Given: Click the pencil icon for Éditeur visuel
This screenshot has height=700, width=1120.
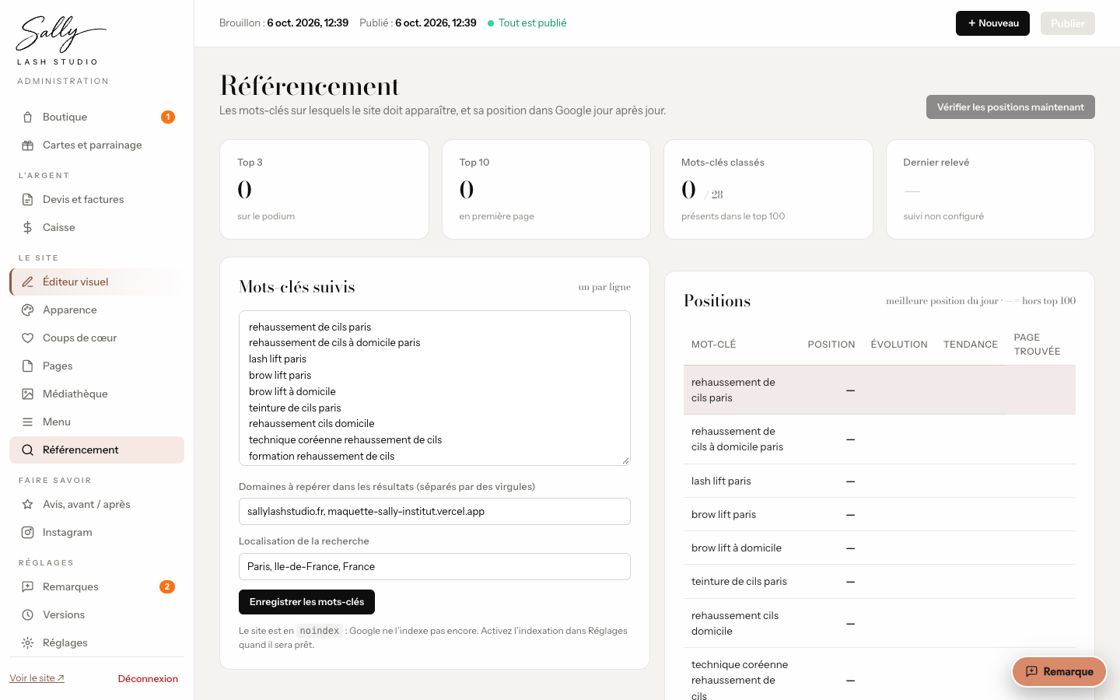Looking at the screenshot, I should click(x=27, y=281).
